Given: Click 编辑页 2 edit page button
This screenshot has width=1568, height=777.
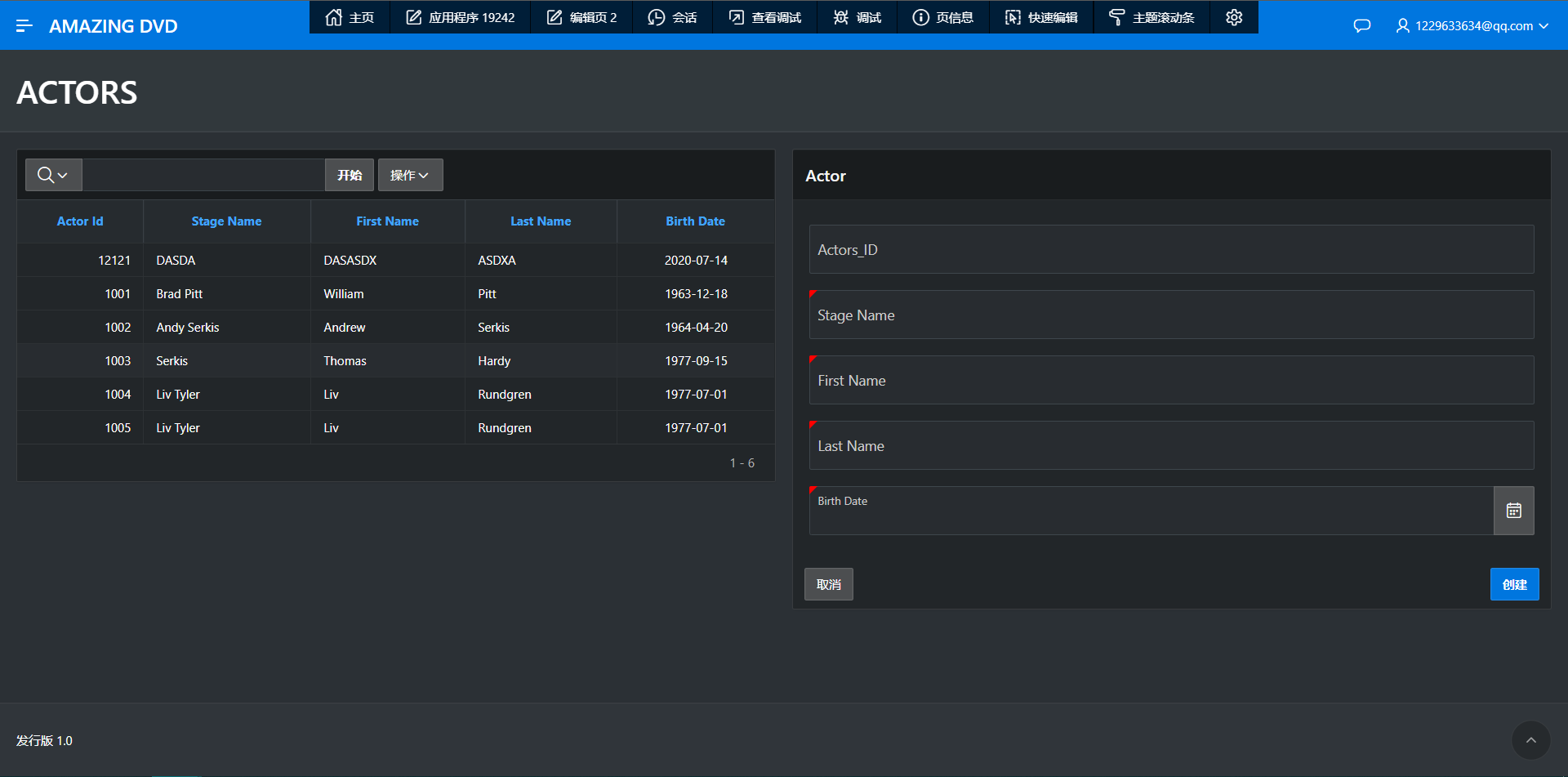Looking at the screenshot, I should pyautogui.click(x=581, y=17).
